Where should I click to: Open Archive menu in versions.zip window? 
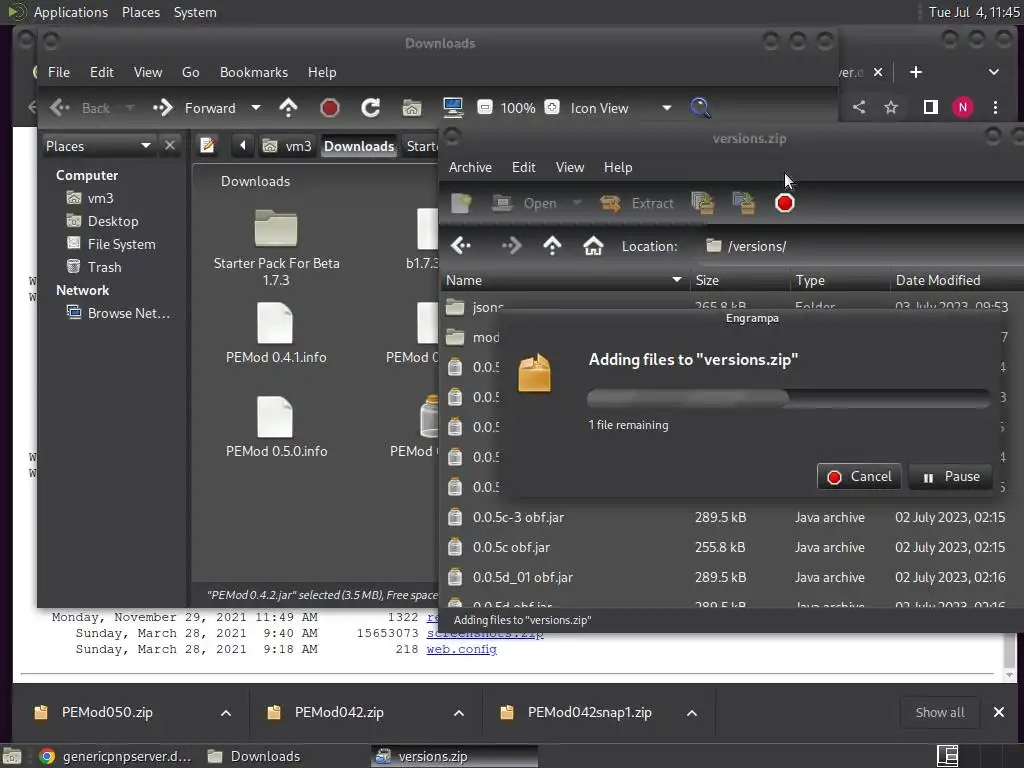coord(470,167)
